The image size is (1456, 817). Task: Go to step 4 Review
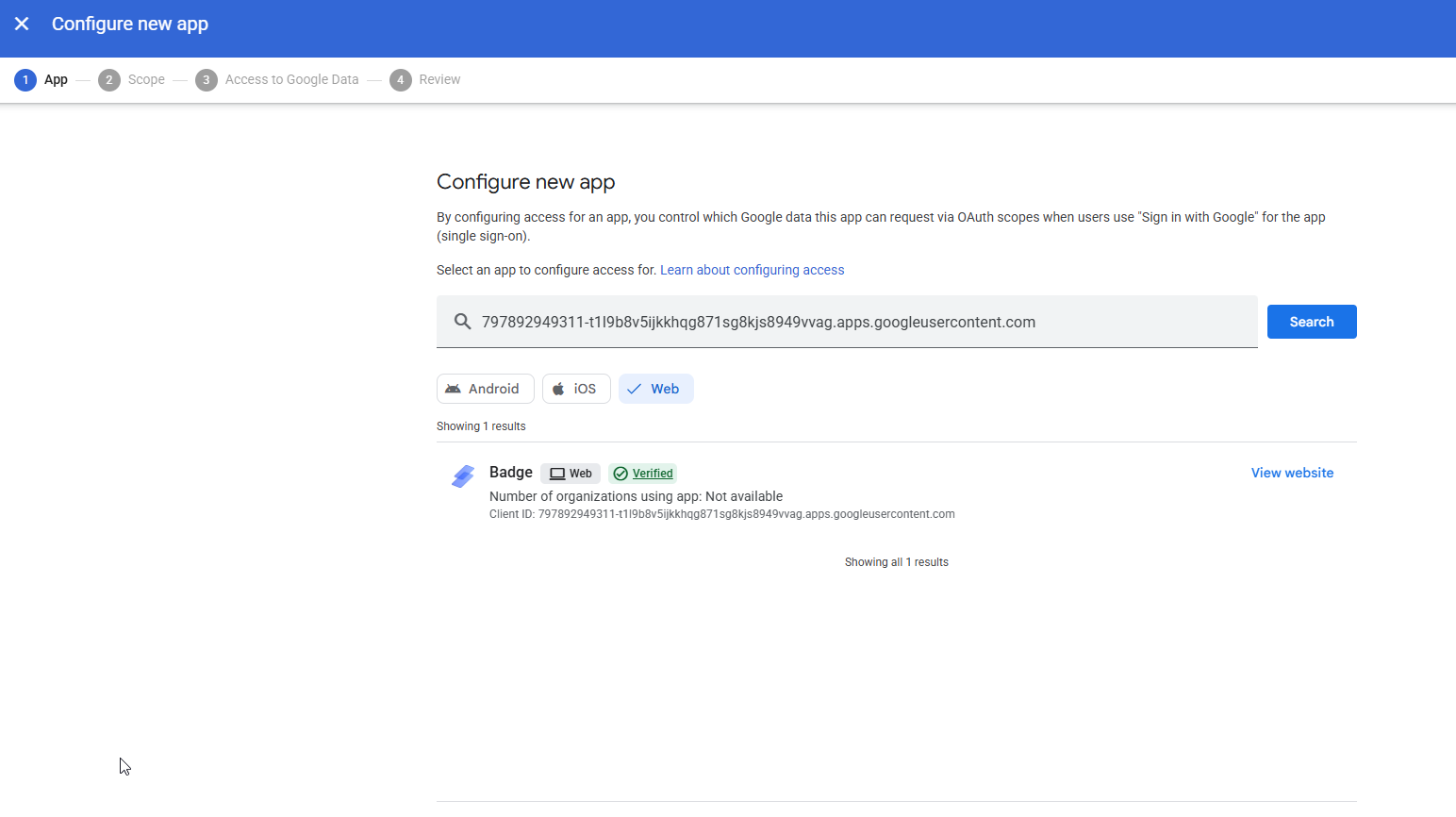(x=424, y=79)
